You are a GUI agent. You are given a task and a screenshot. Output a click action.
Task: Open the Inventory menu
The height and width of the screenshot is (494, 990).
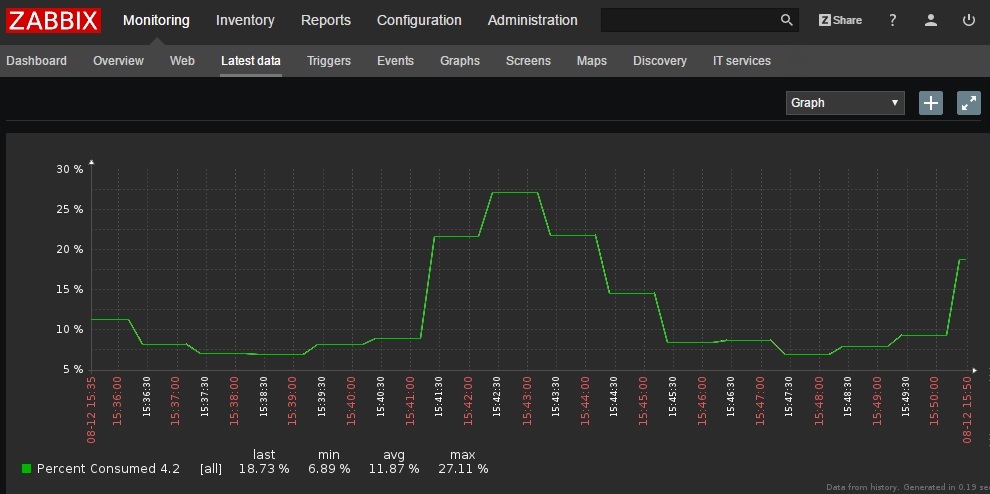tap(245, 20)
